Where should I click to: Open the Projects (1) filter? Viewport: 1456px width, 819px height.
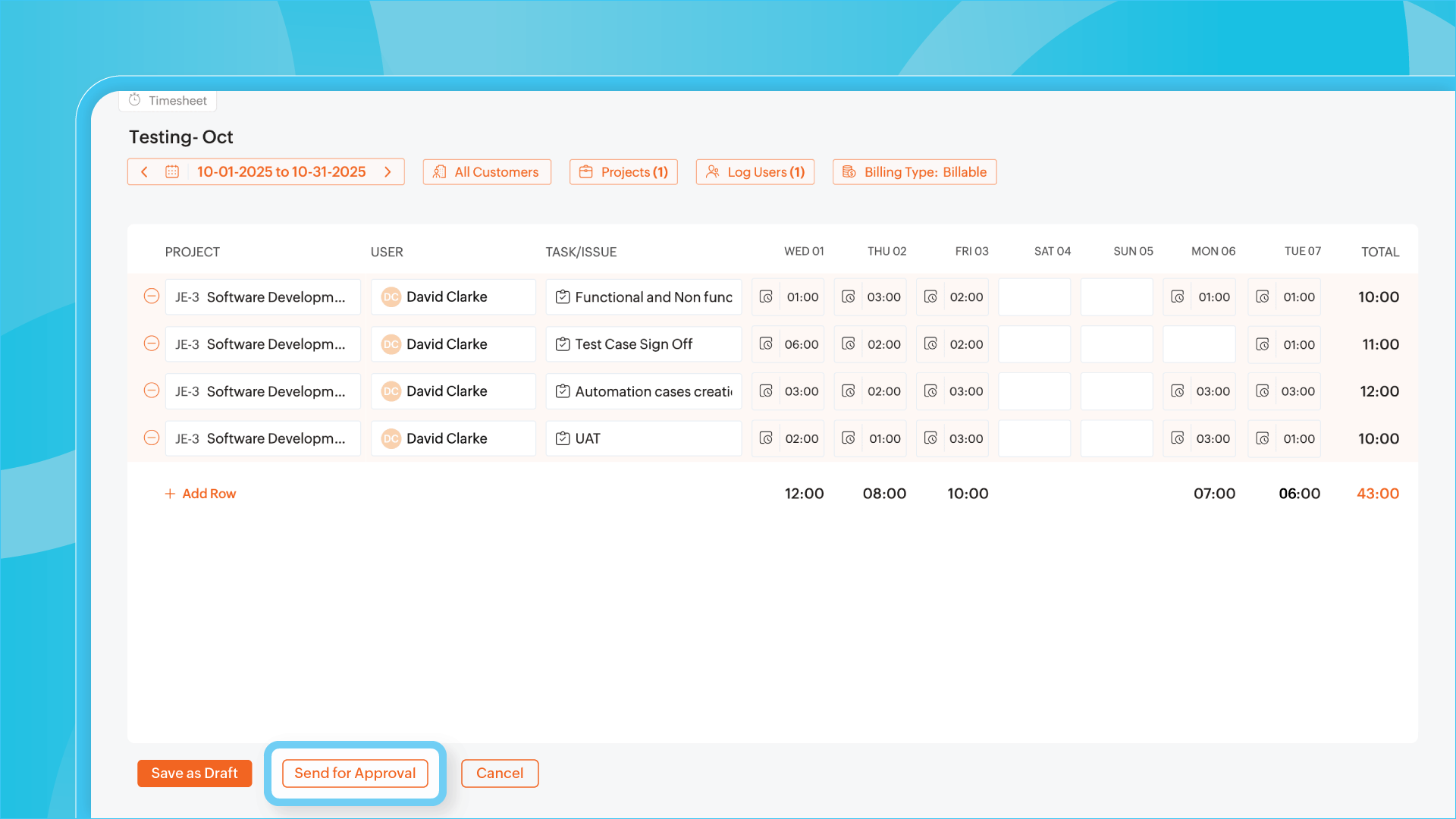click(623, 172)
